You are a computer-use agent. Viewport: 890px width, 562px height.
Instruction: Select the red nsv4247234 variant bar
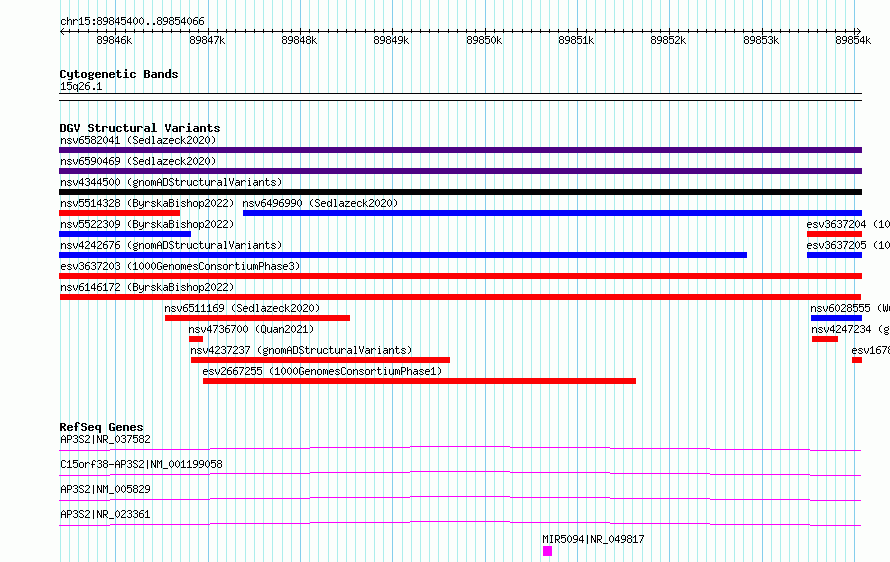(x=825, y=339)
